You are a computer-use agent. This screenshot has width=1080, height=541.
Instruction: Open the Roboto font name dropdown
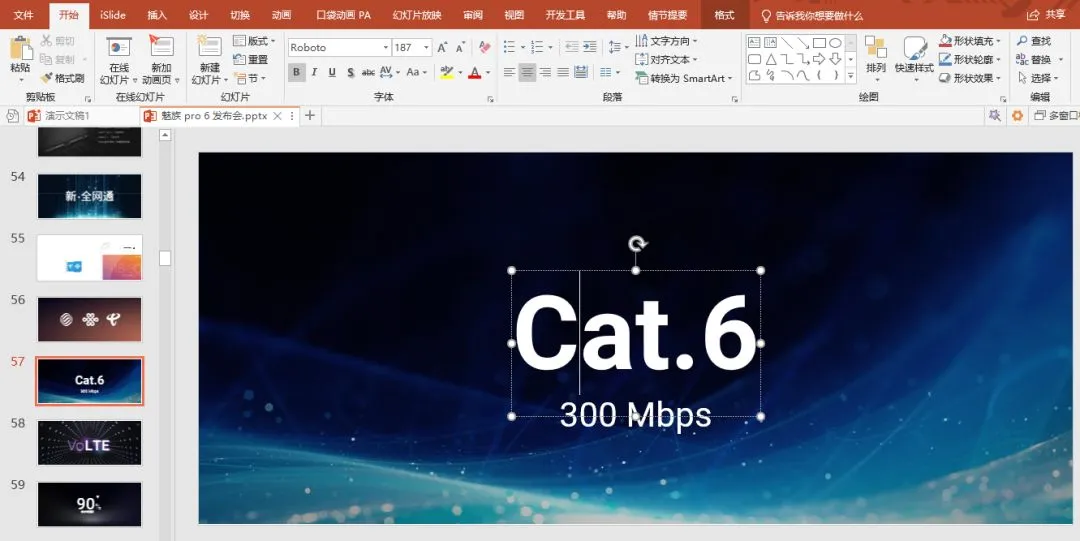point(385,48)
